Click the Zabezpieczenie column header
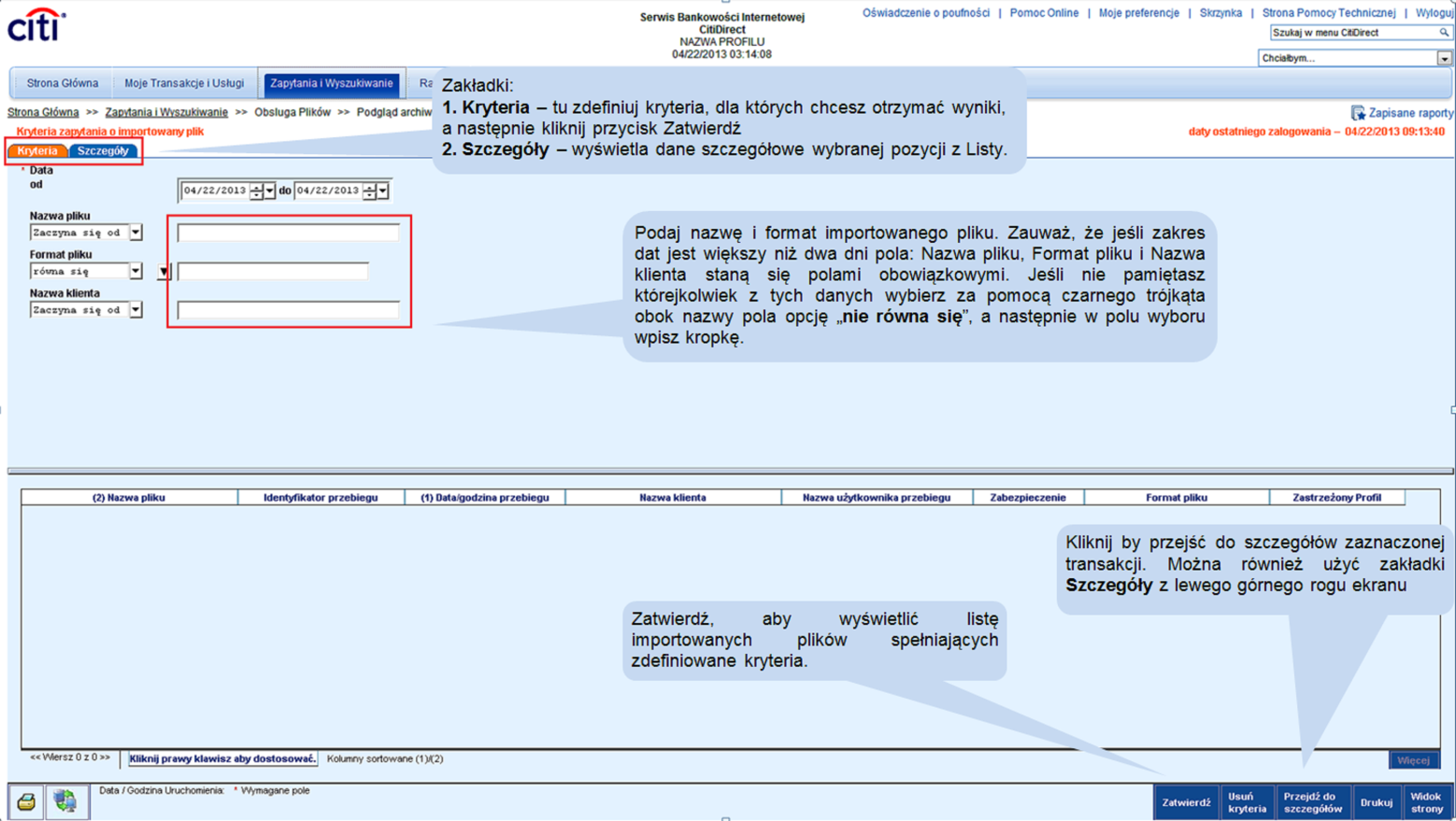 point(1028,498)
